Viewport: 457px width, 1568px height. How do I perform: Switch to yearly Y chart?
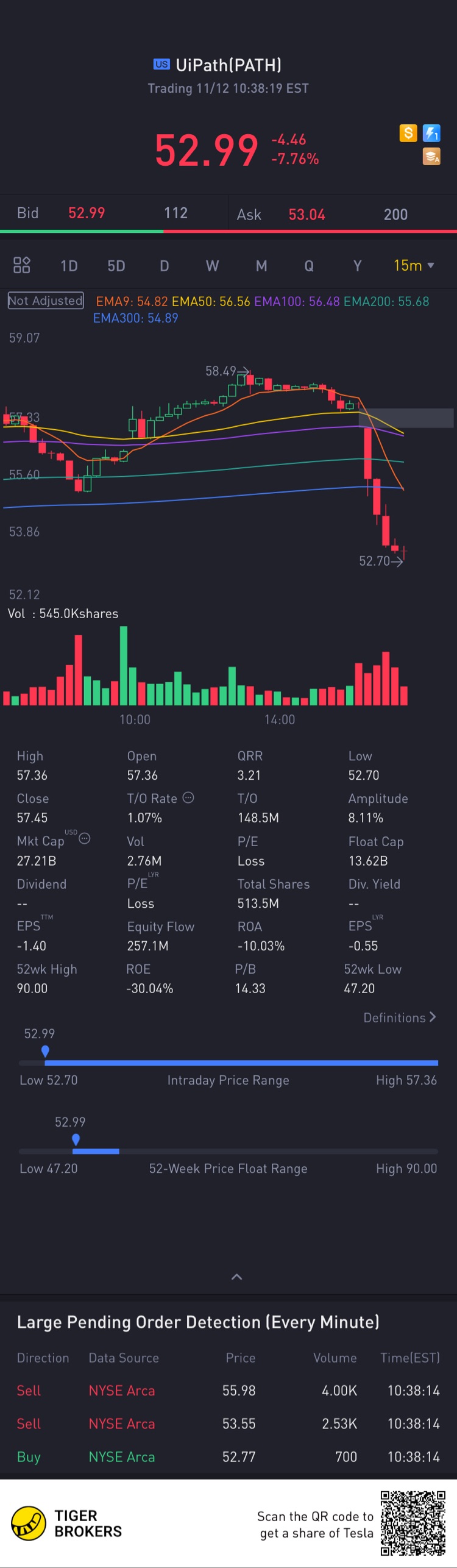pos(358,266)
